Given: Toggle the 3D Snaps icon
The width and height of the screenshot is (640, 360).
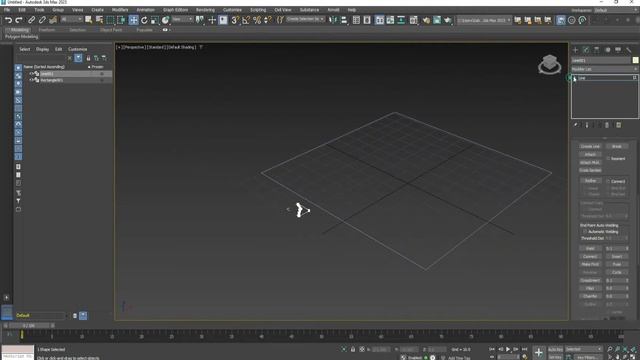Looking at the screenshot, I should pyautogui.click(x=235, y=20).
